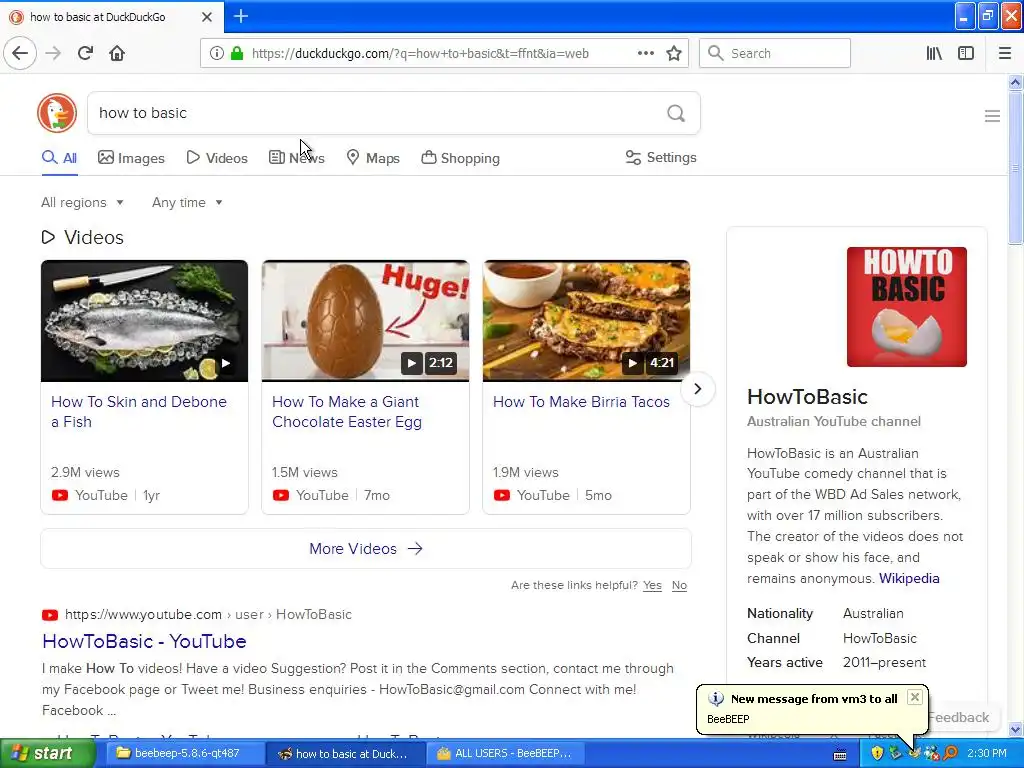Open search Settings dropdown
The width and height of the screenshot is (1024, 768).
tap(661, 157)
